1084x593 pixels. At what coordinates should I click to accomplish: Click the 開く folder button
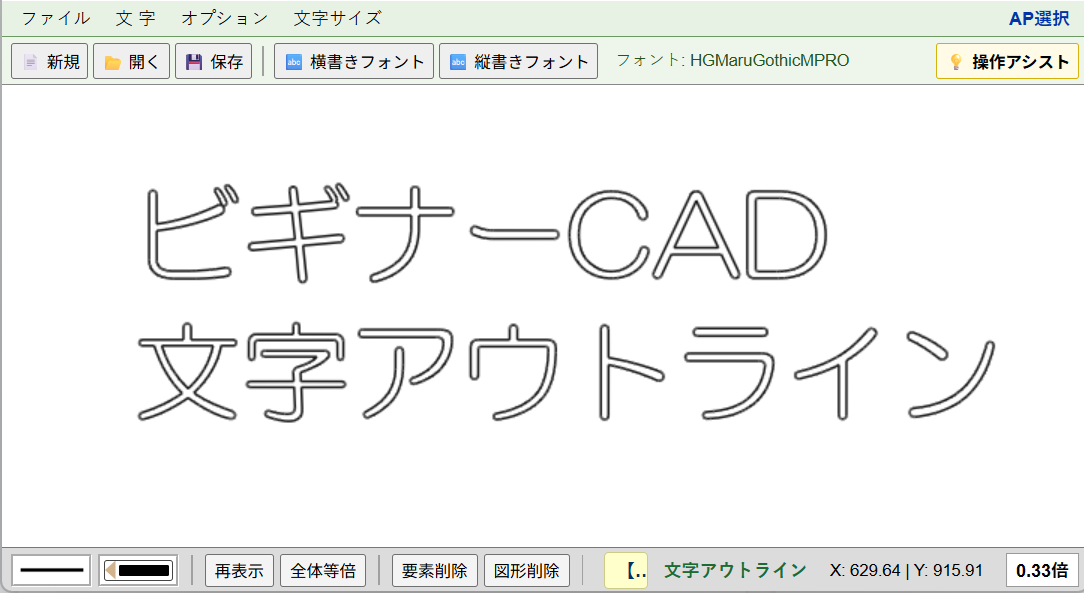(131, 62)
